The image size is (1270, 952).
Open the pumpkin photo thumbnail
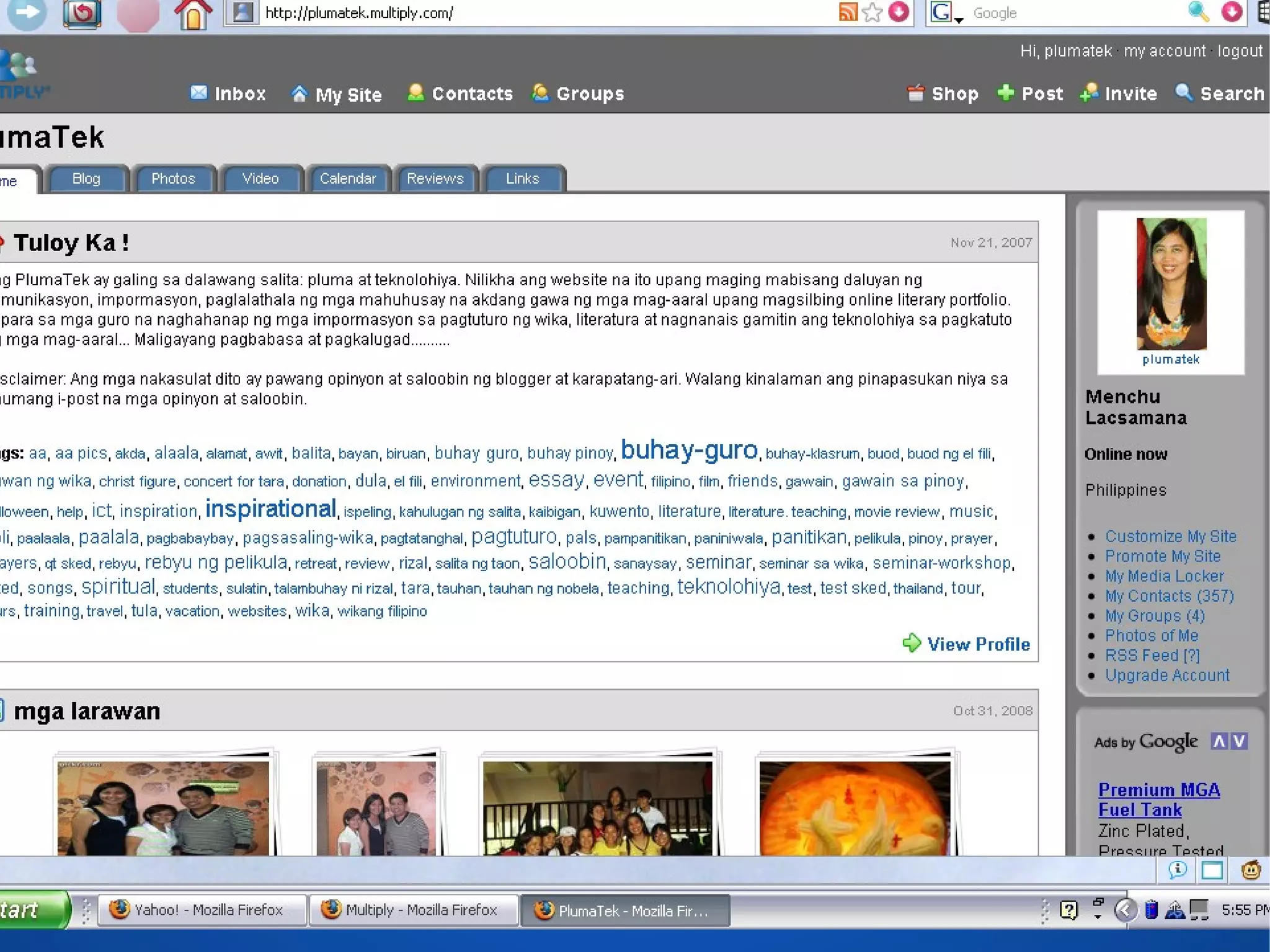click(855, 807)
